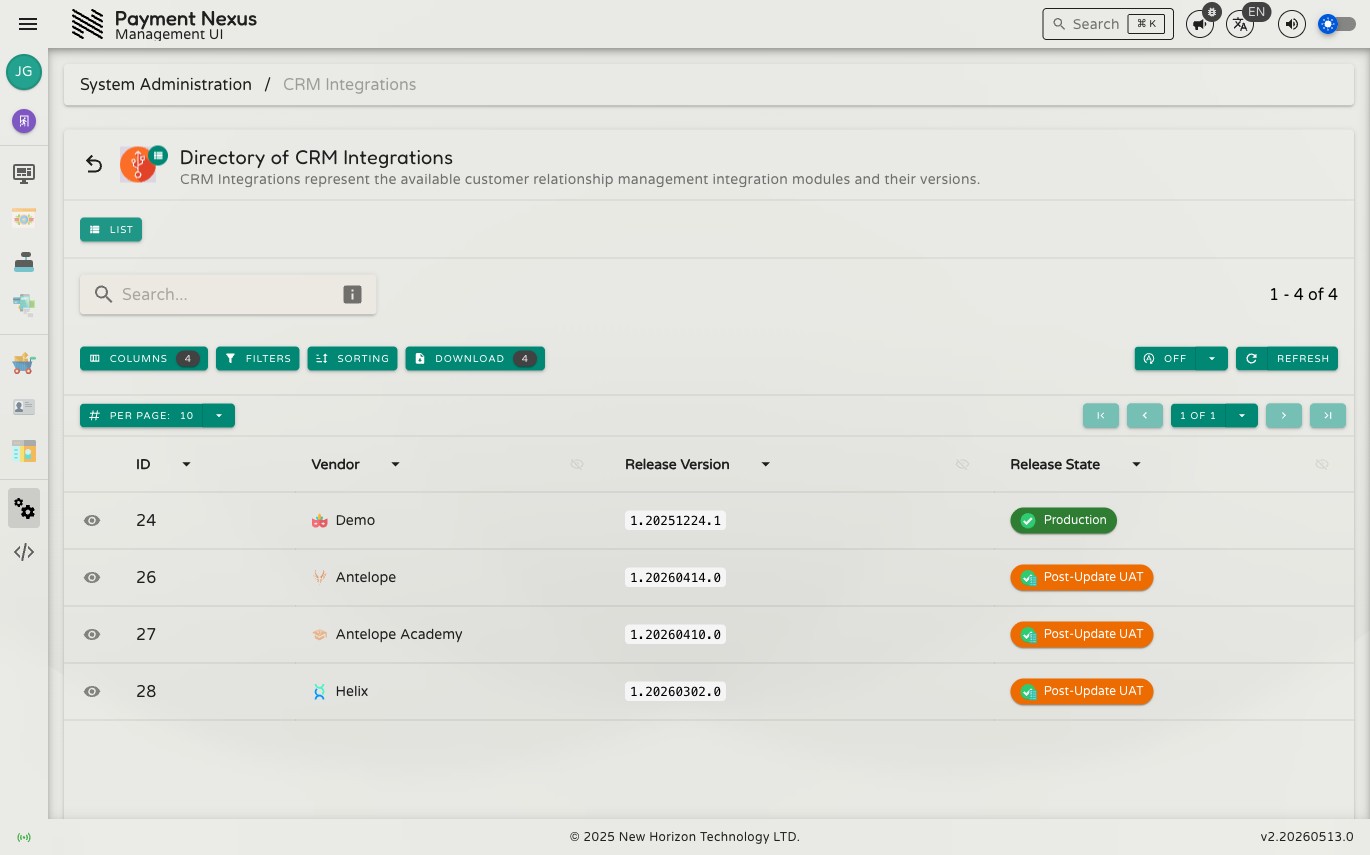View record 28 via eye icon
1370x855 pixels.
tap(92, 691)
